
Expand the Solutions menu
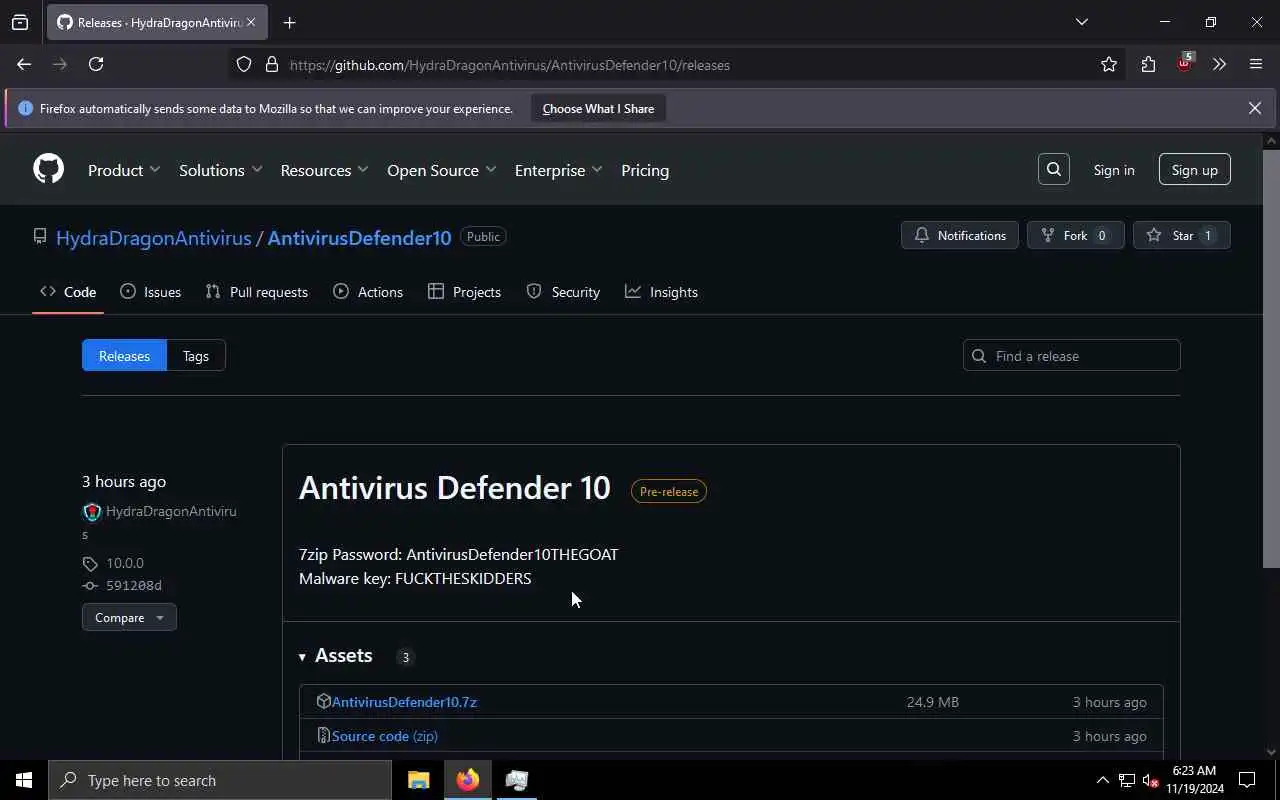tap(220, 170)
